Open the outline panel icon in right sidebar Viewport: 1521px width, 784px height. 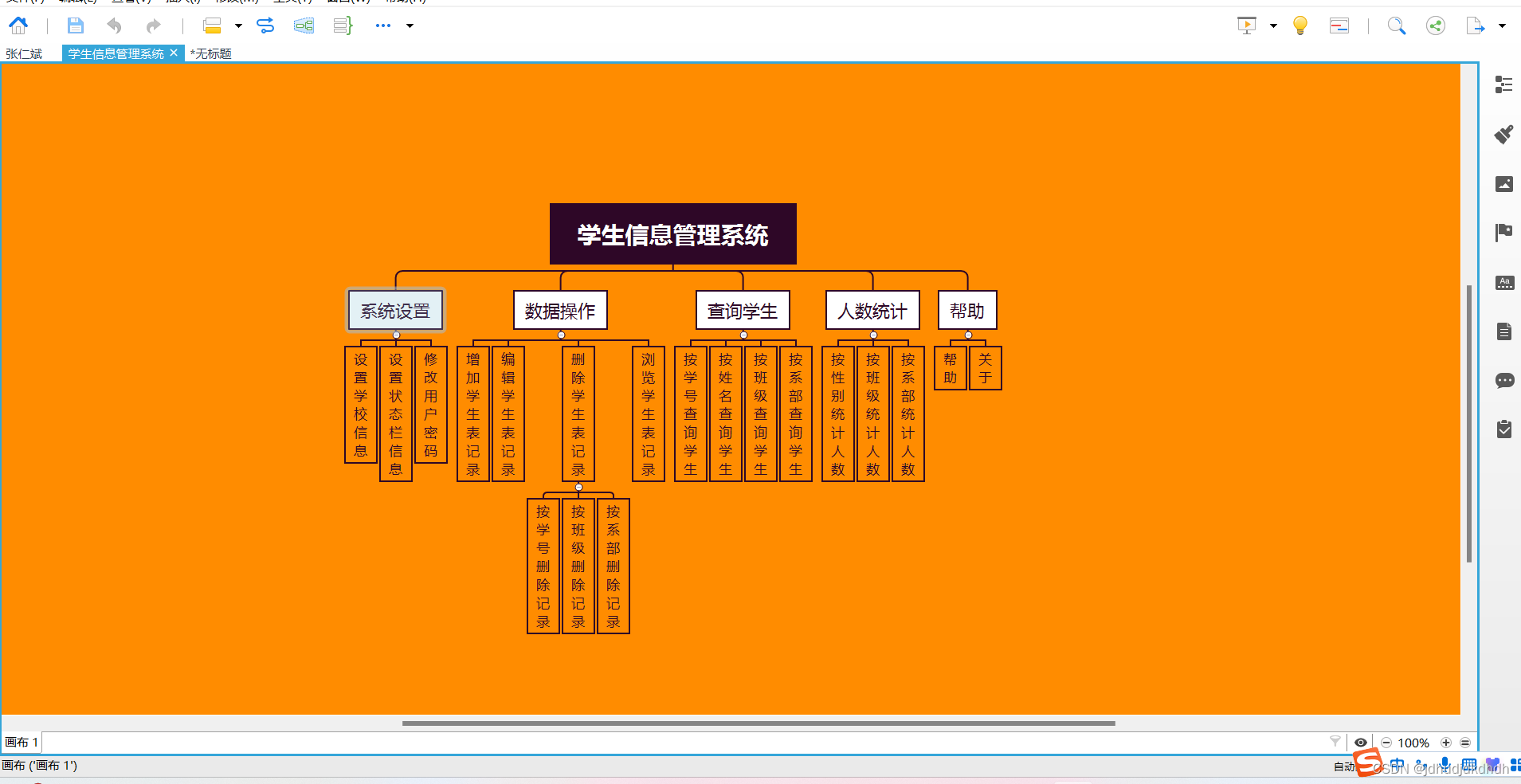1504,331
